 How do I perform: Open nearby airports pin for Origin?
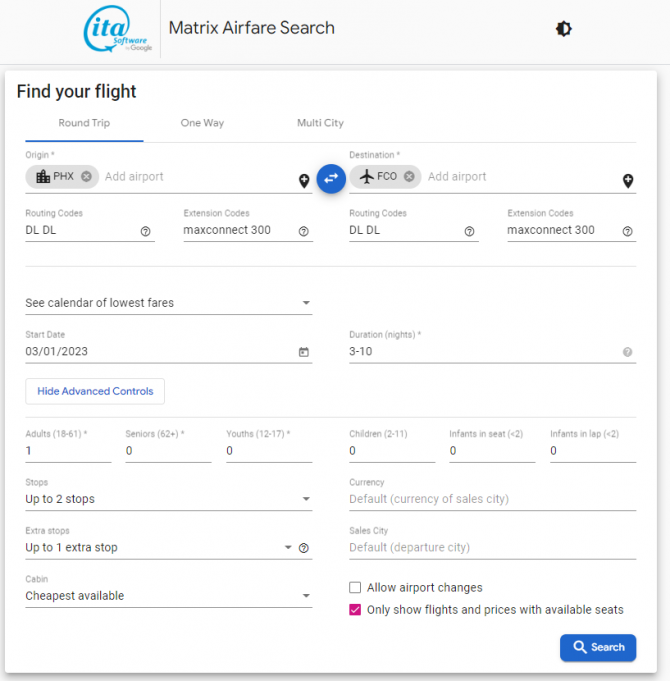pyautogui.click(x=304, y=181)
